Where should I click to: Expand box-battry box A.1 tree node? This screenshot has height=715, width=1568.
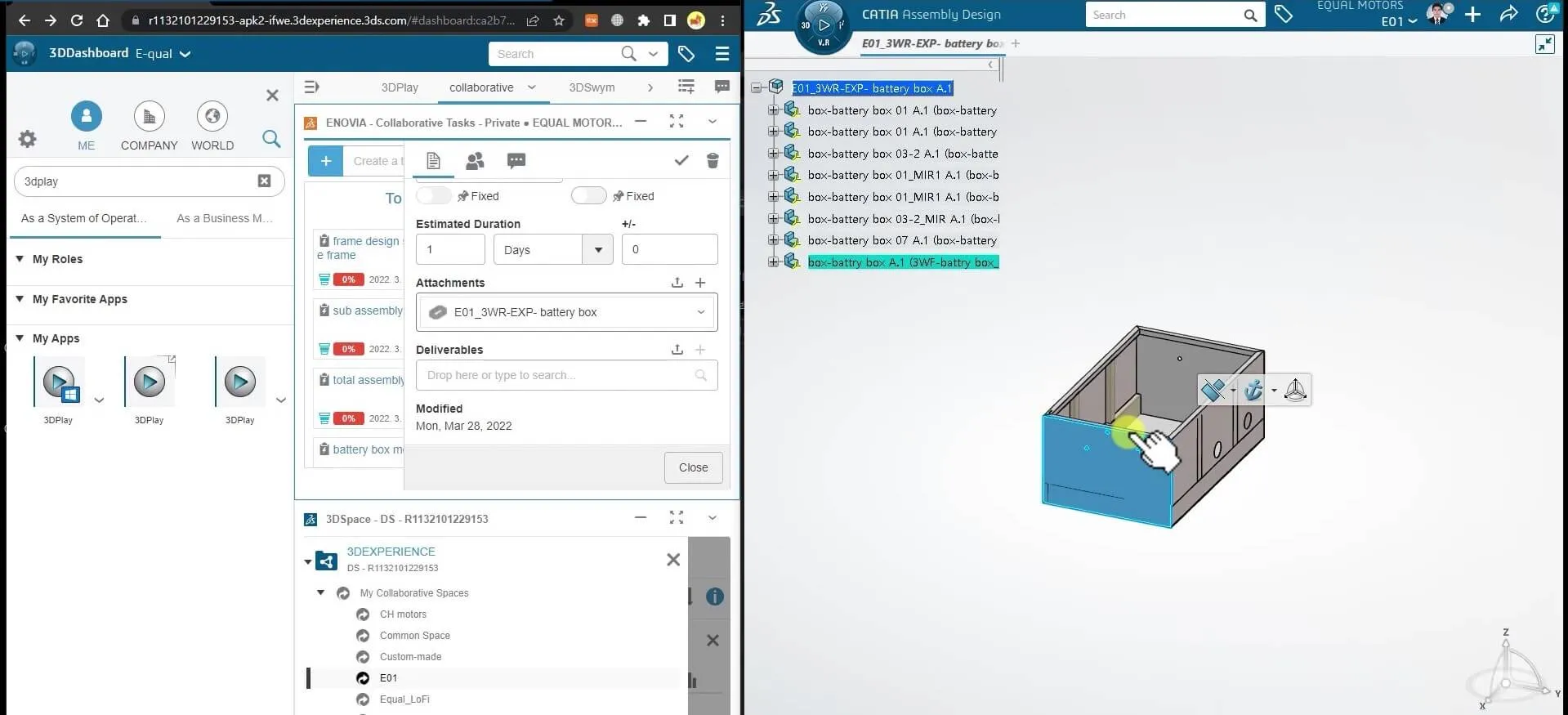click(x=773, y=262)
